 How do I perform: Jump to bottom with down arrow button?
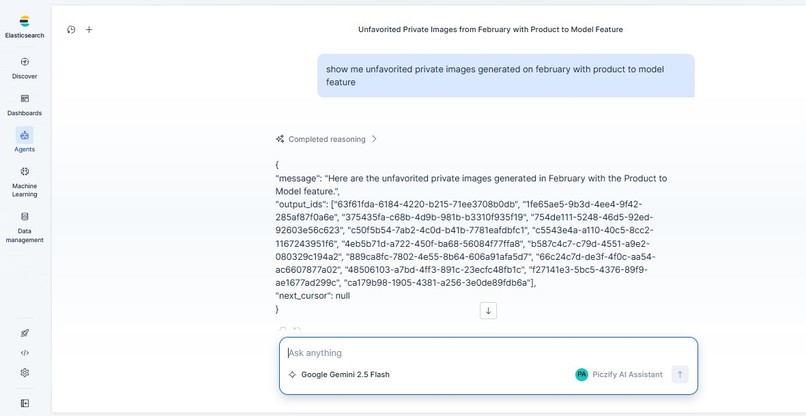point(488,311)
